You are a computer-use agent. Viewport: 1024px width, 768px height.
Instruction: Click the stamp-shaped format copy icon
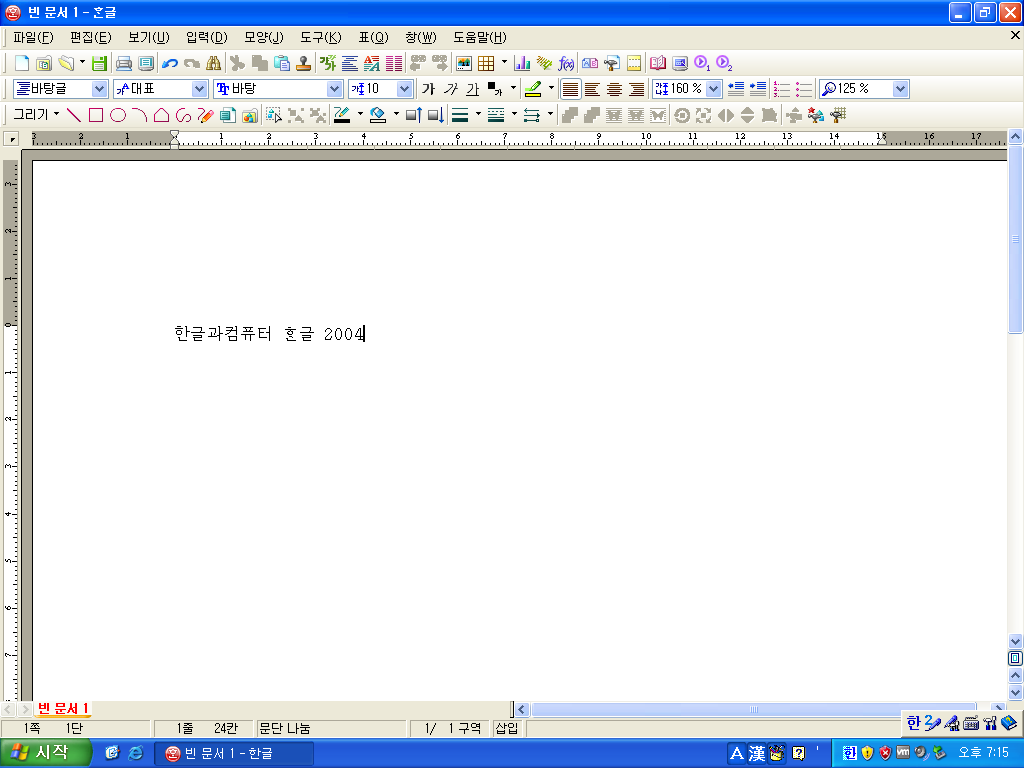coord(304,63)
